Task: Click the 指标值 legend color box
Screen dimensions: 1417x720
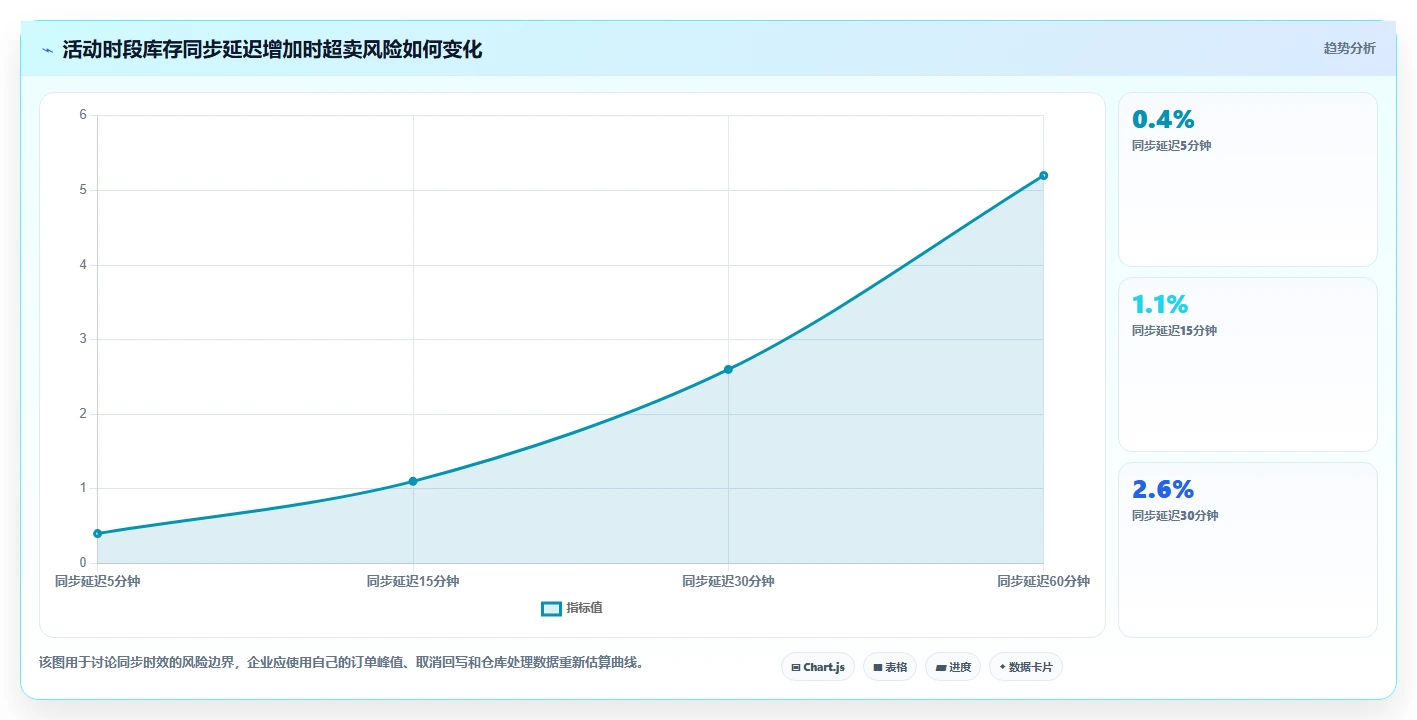Action: click(551, 608)
